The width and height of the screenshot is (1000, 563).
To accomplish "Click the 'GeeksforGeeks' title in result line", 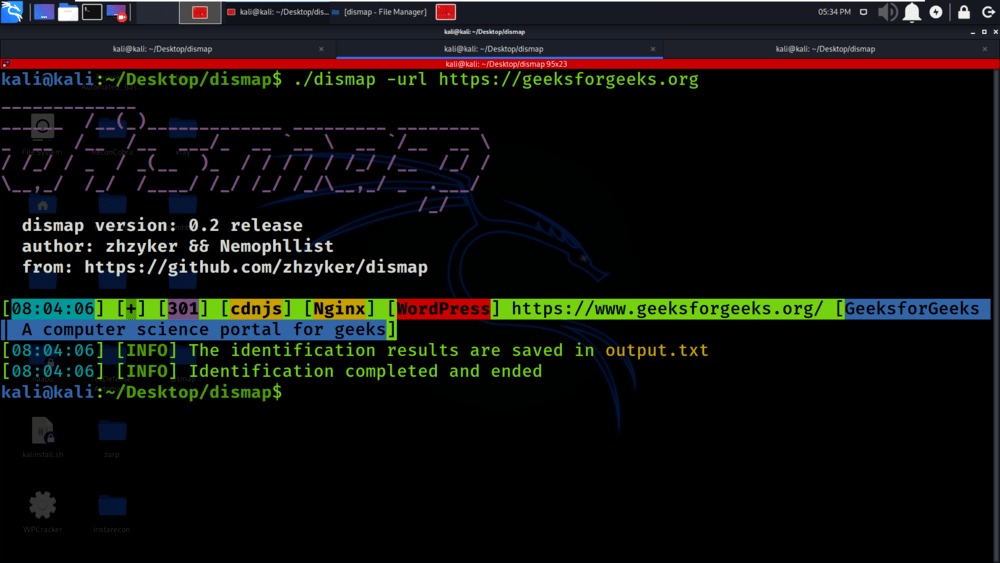I will click(x=912, y=309).
